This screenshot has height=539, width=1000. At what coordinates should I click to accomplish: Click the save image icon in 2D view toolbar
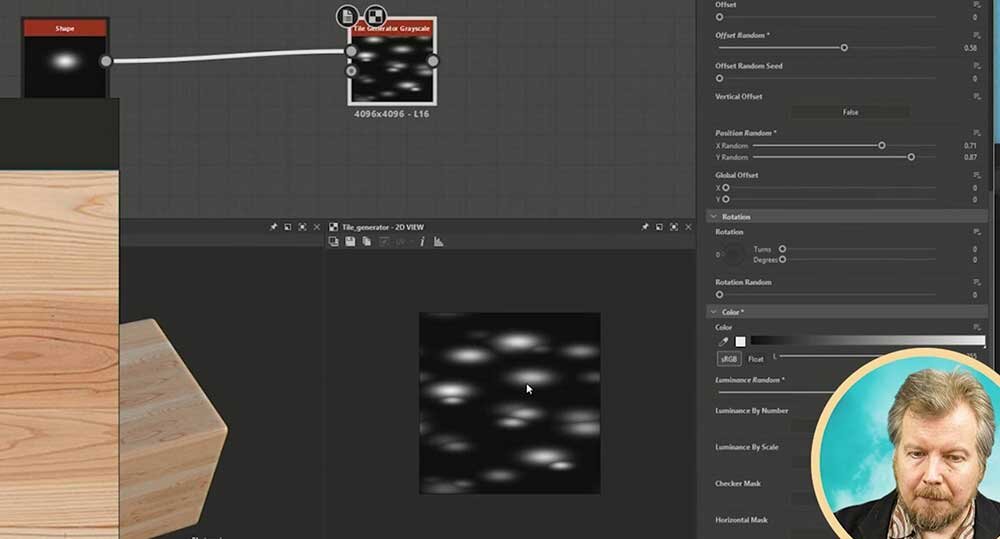[350, 242]
